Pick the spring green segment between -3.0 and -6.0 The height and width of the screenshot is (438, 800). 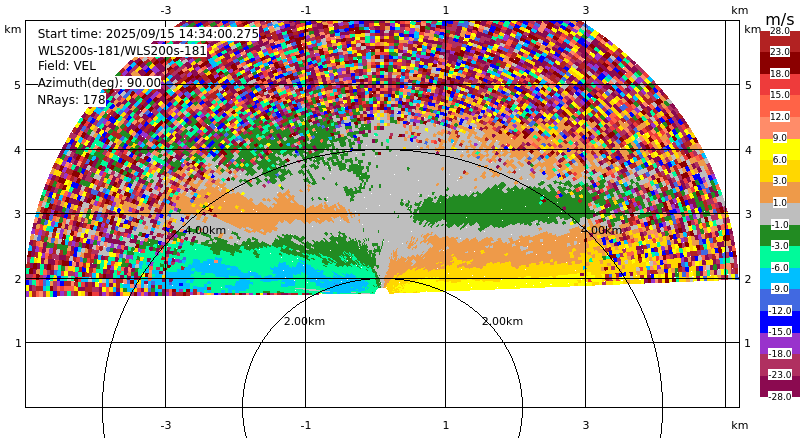780,257
